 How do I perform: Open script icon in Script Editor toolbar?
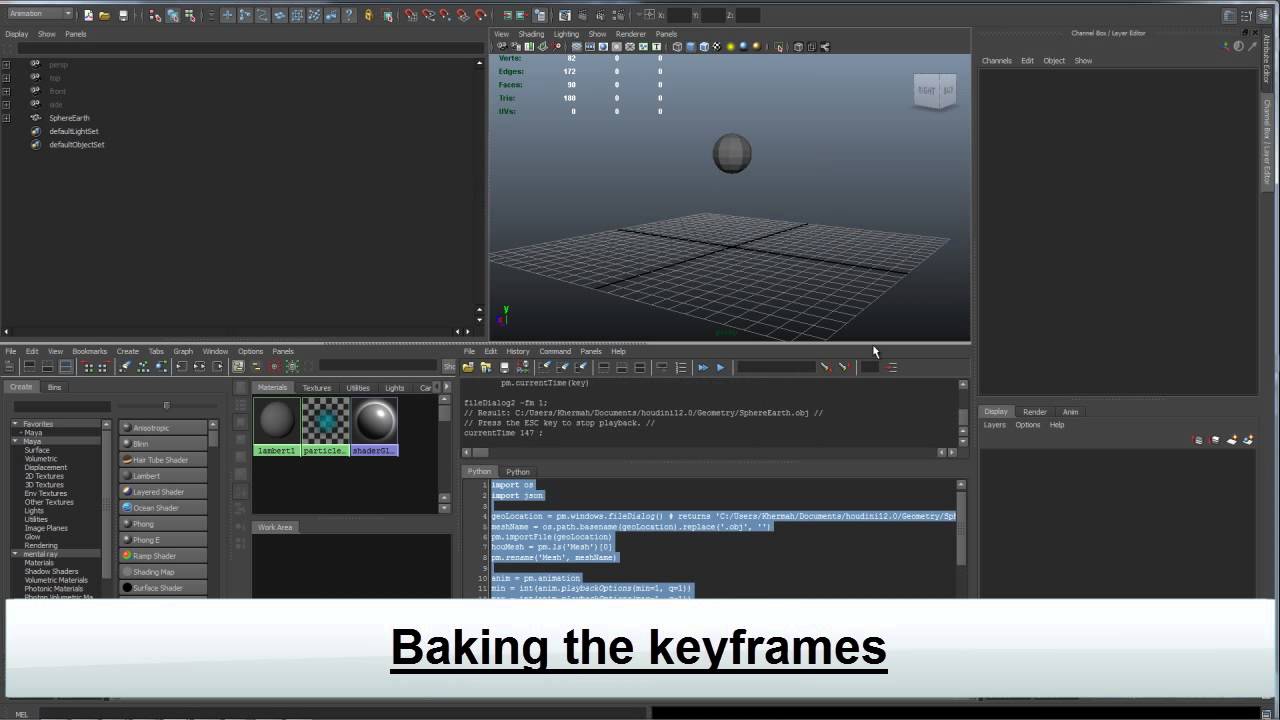click(x=467, y=367)
